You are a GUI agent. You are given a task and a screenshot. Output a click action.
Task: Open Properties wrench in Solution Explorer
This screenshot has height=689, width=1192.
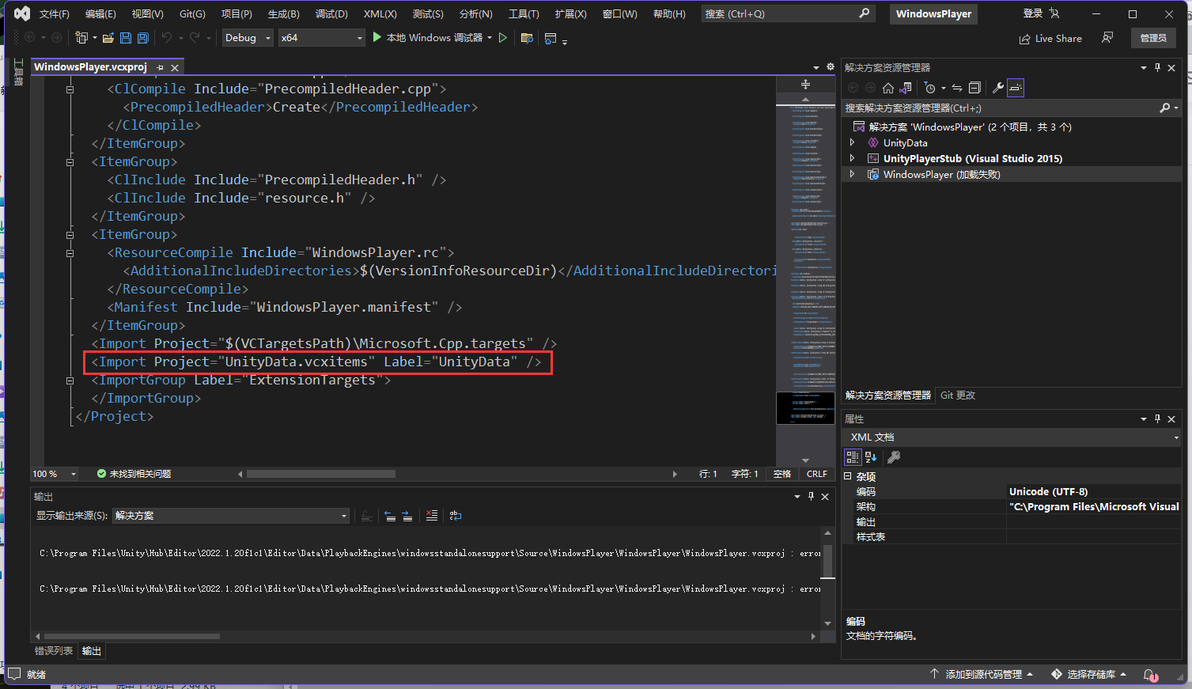point(997,88)
